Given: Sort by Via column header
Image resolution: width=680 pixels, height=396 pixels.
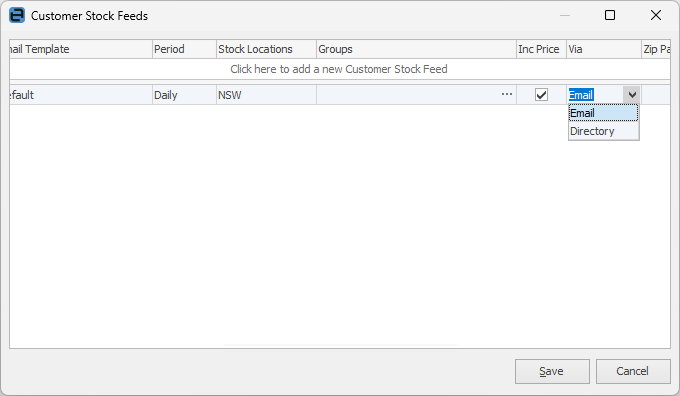Looking at the screenshot, I should coord(604,49).
